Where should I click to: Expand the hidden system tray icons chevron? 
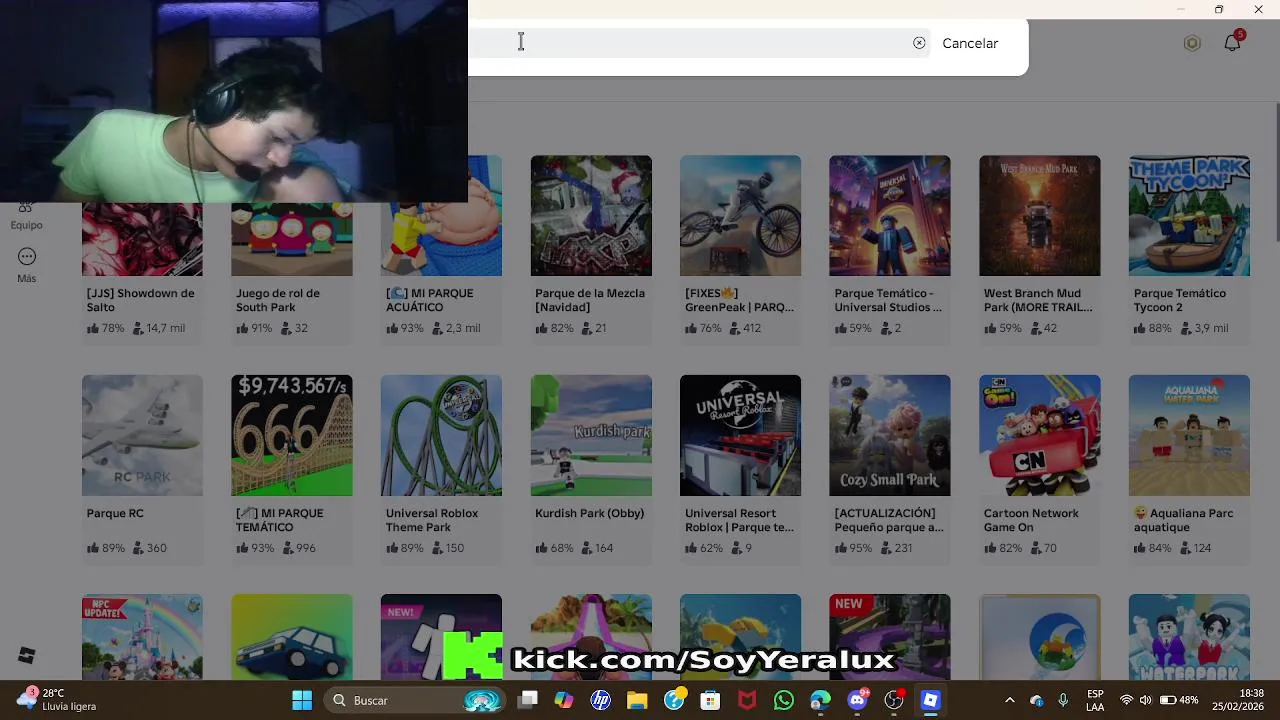tap(1009, 700)
